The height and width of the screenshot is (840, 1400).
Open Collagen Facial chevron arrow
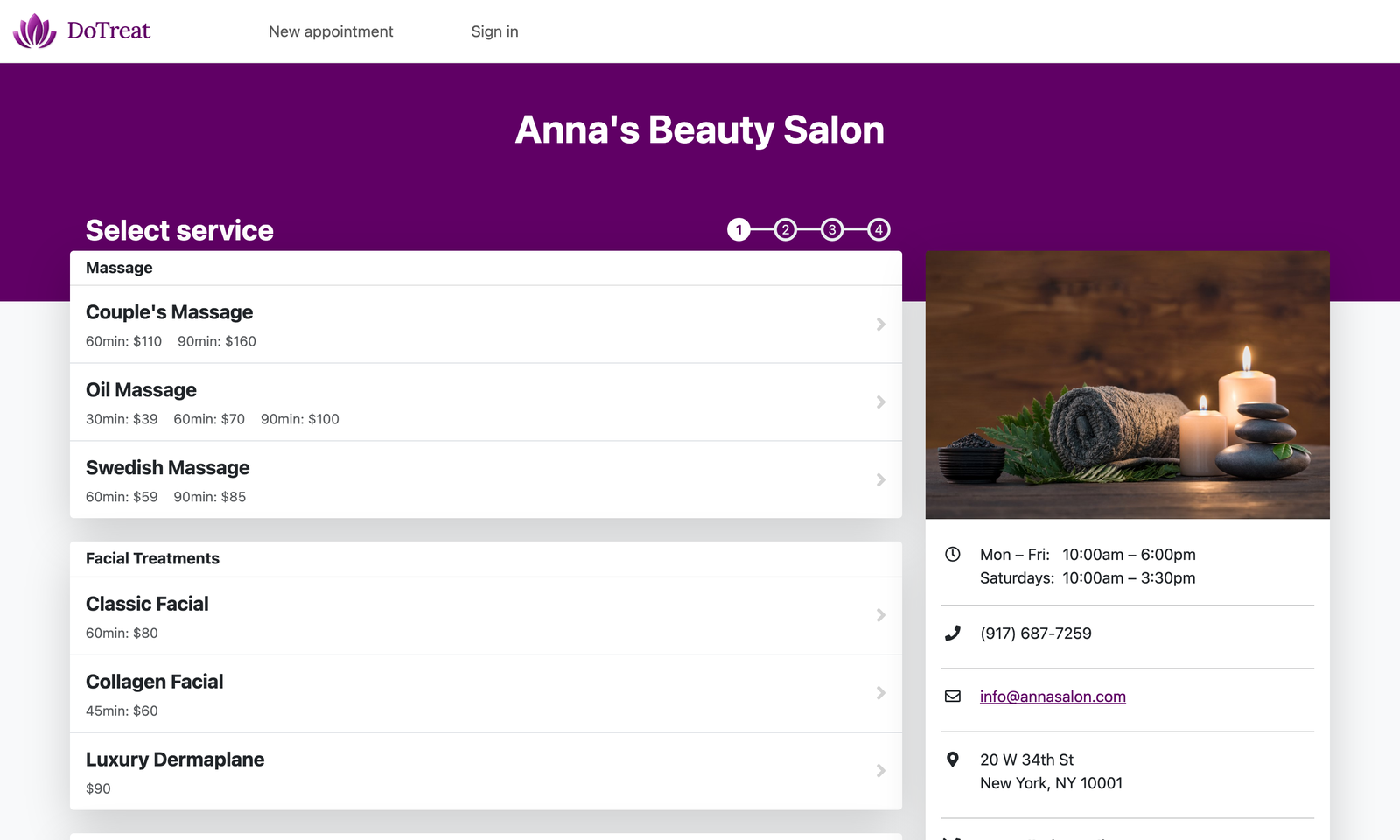tap(881, 693)
